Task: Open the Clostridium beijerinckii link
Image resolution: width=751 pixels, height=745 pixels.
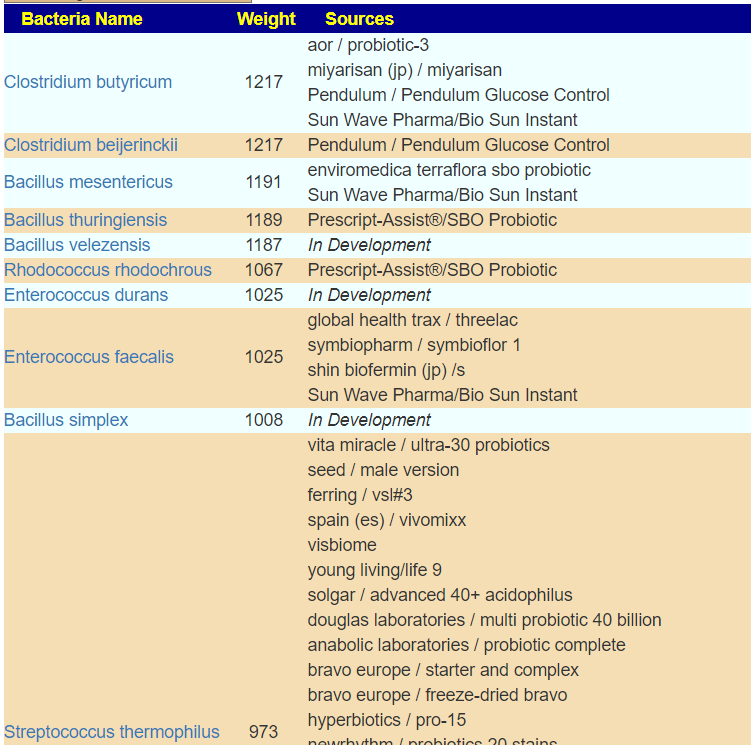Action: 91,145
